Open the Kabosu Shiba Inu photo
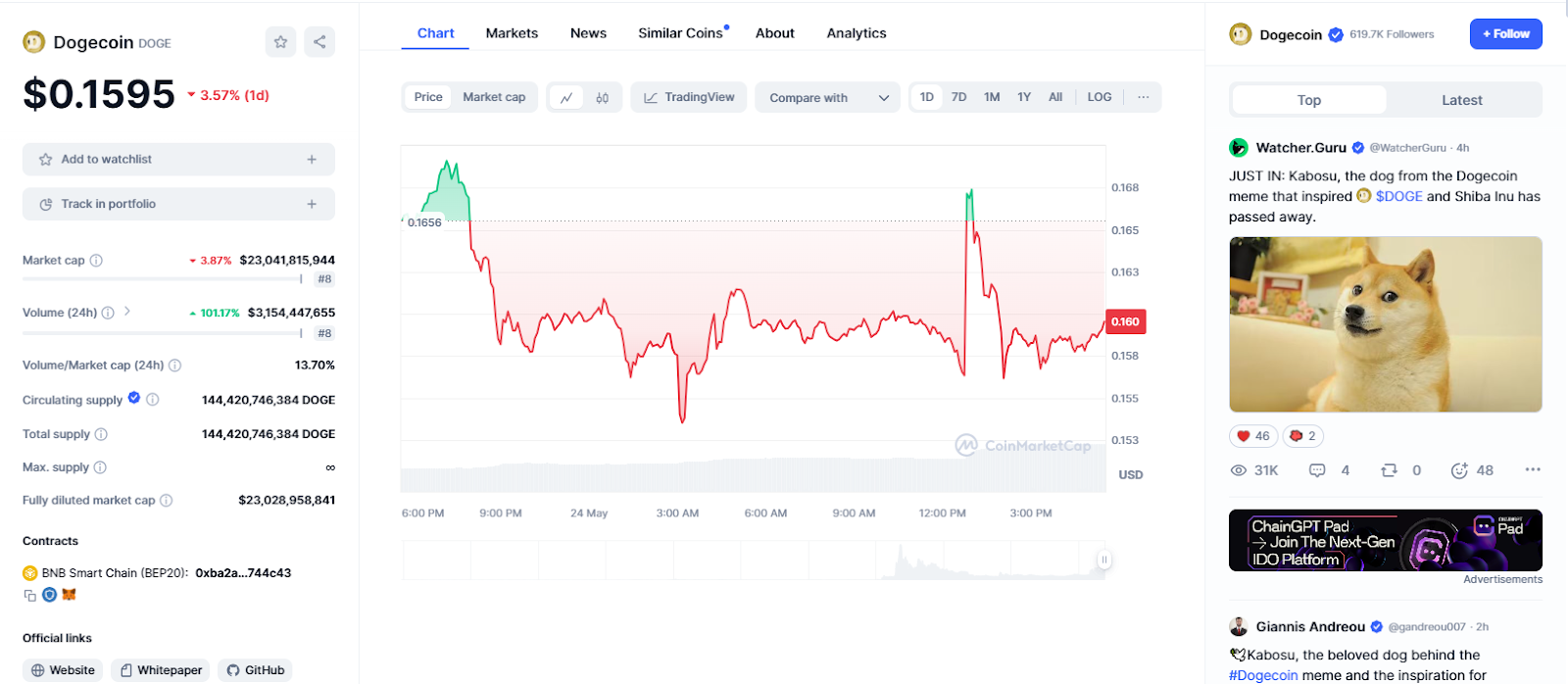The image size is (1568, 684). tap(1386, 324)
